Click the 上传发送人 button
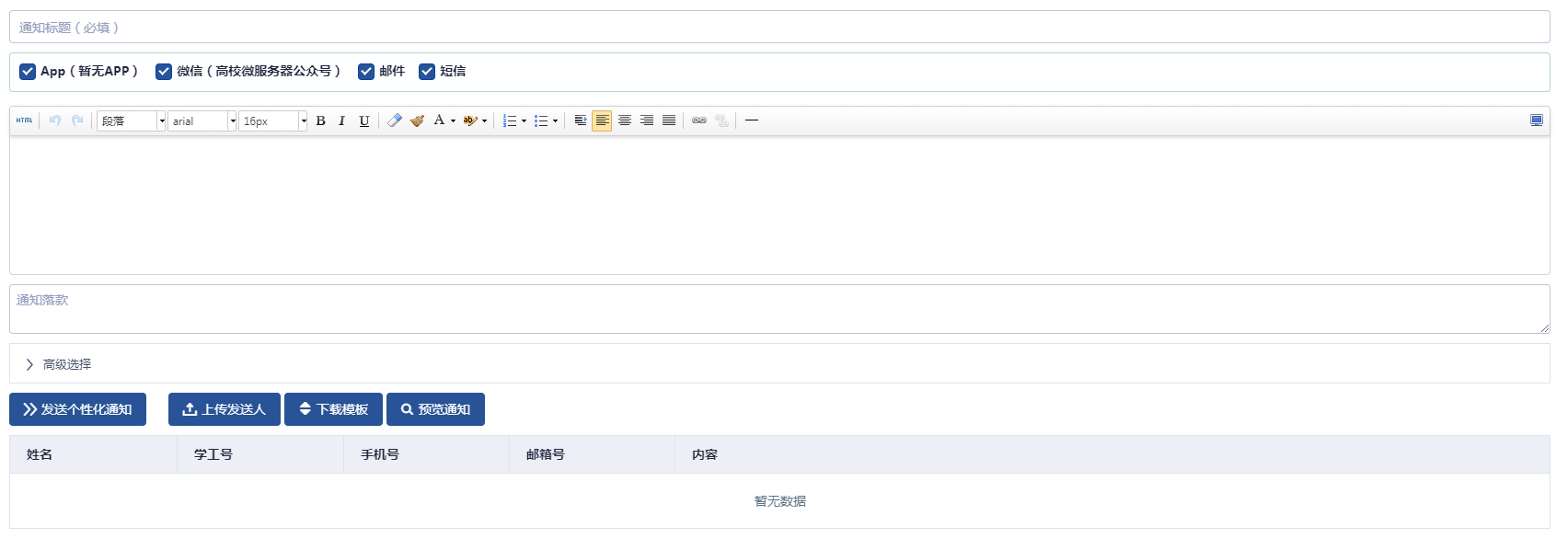The height and width of the screenshot is (550, 1568). point(225,409)
